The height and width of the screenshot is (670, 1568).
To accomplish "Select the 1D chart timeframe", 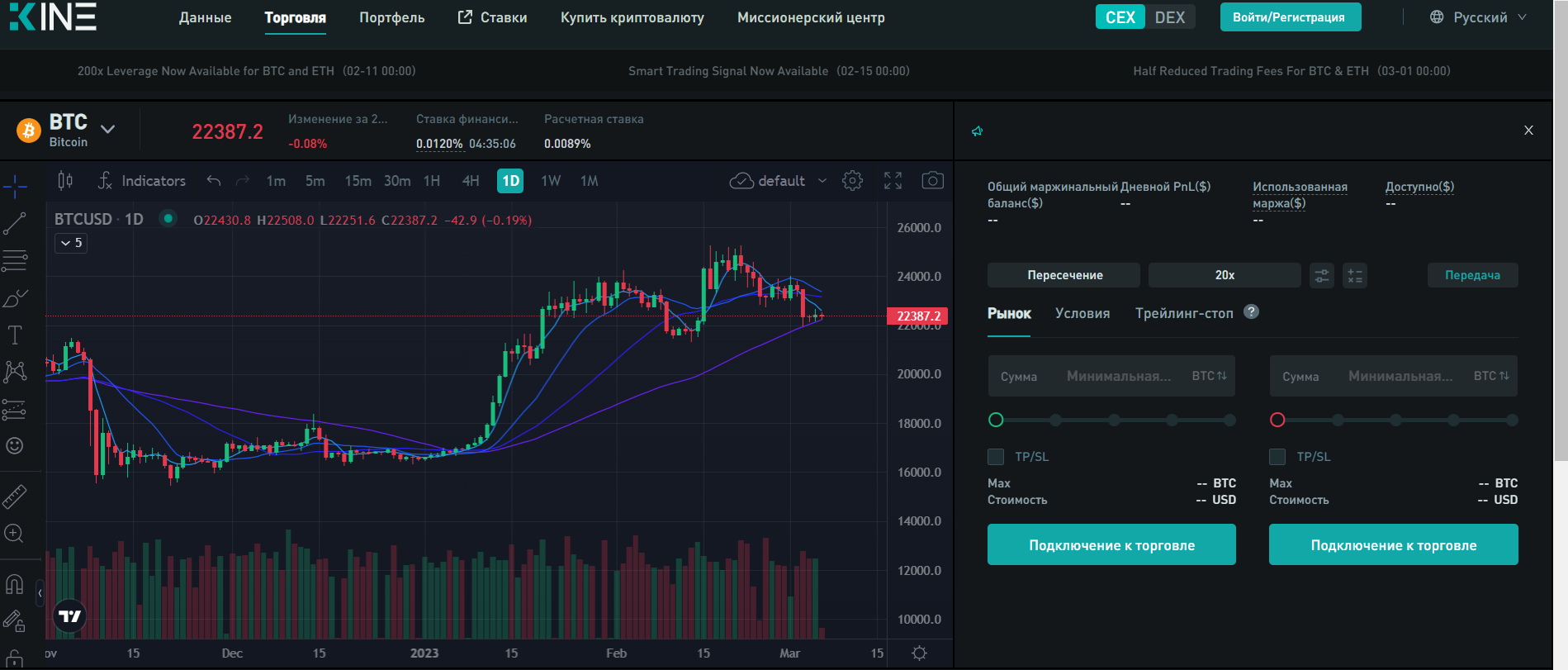I will 510,181.
